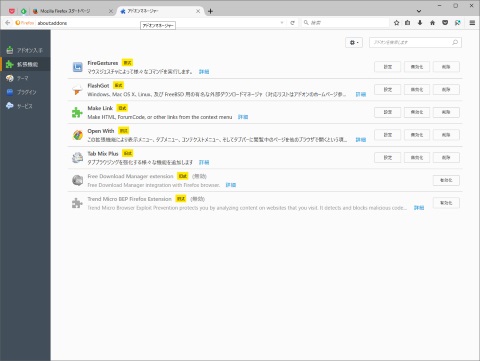Go back with the back arrow

pos(7,23)
